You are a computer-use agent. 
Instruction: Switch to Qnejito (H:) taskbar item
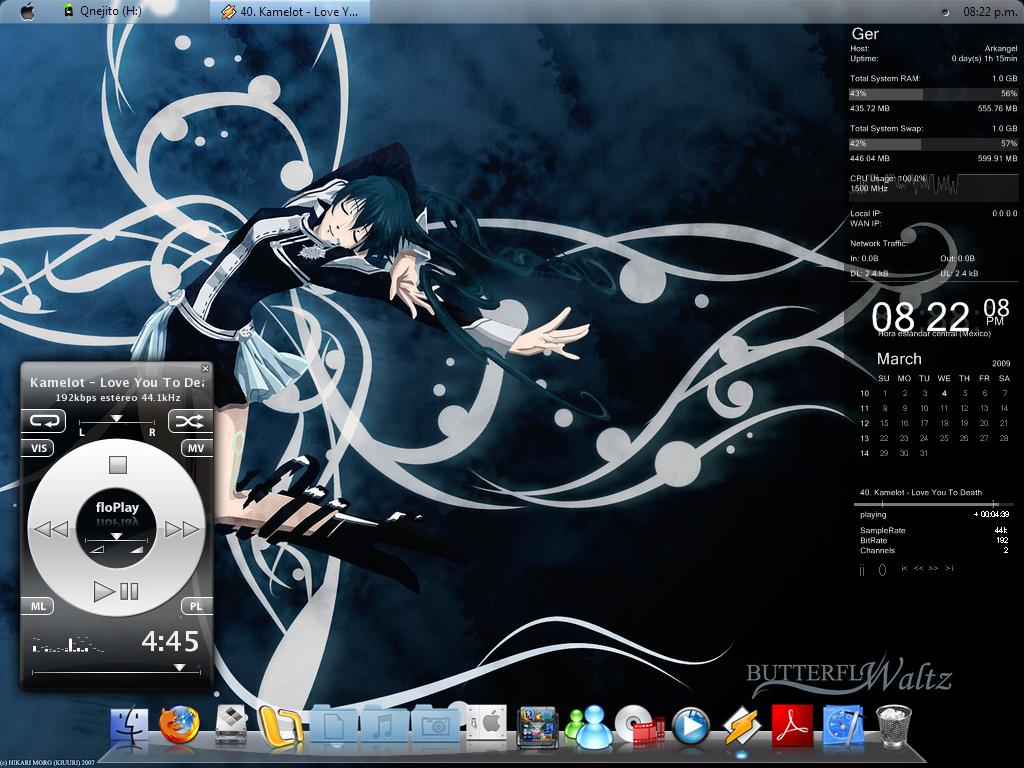(x=103, y=11)
